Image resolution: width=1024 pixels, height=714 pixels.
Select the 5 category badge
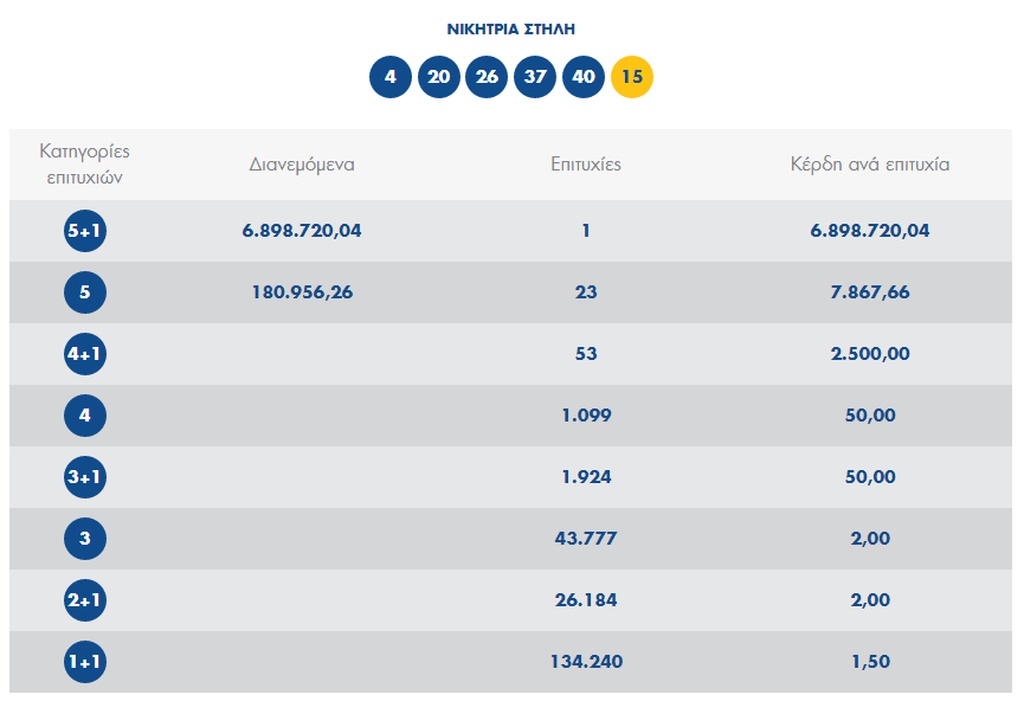tap(85, 292)
